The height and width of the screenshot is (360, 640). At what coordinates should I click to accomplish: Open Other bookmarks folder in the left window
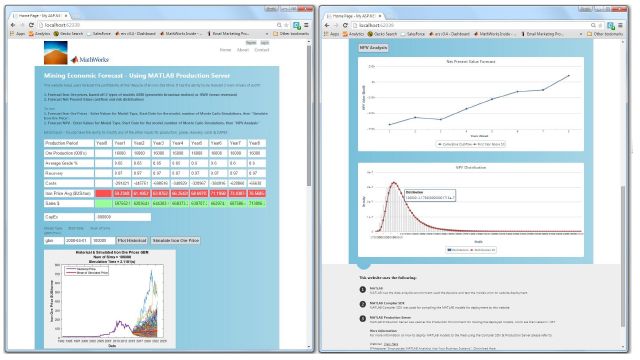point(291,34)
